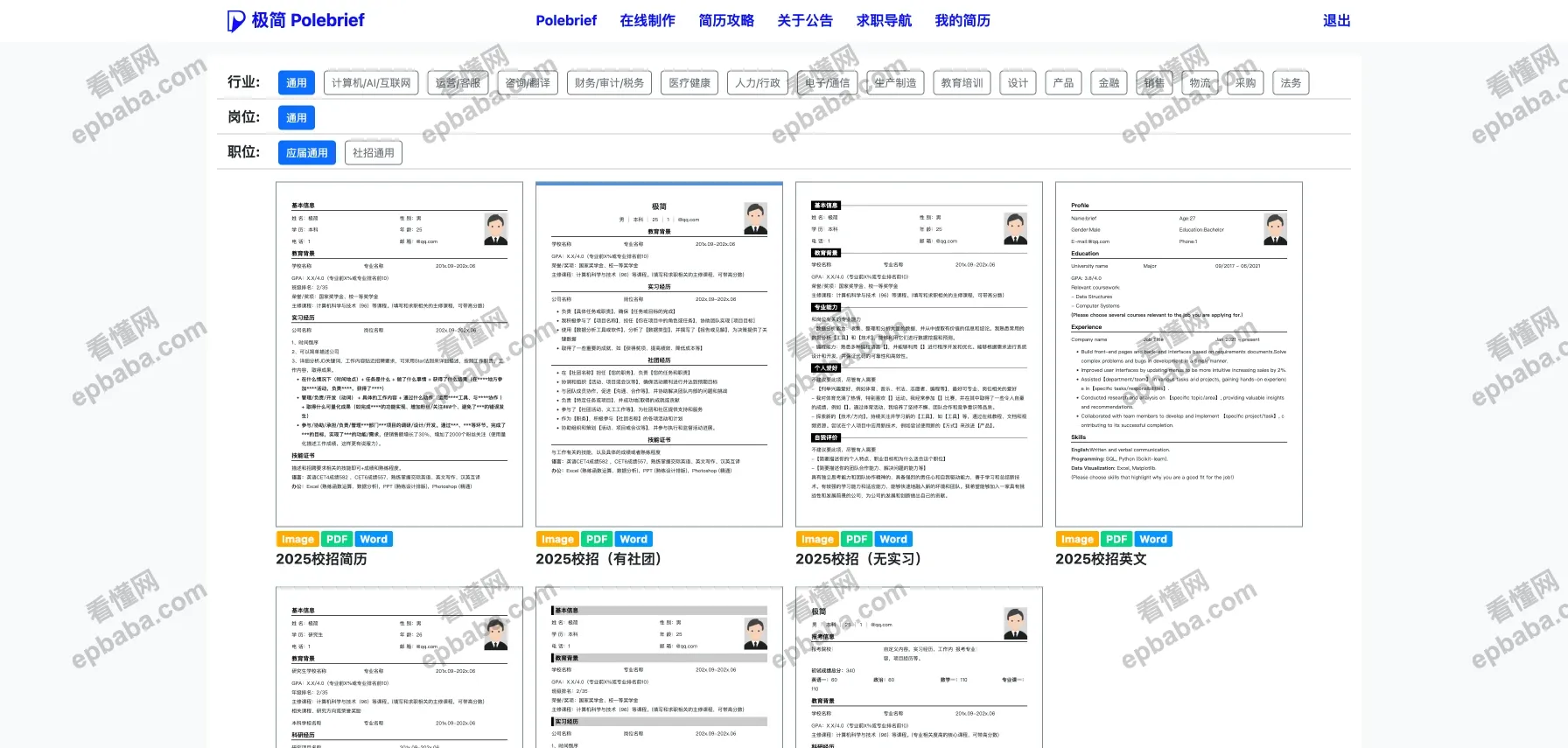1568x748 pixels.
Task: Open the 2025校招英文 template thumbnail
Action: (1179, 354)
